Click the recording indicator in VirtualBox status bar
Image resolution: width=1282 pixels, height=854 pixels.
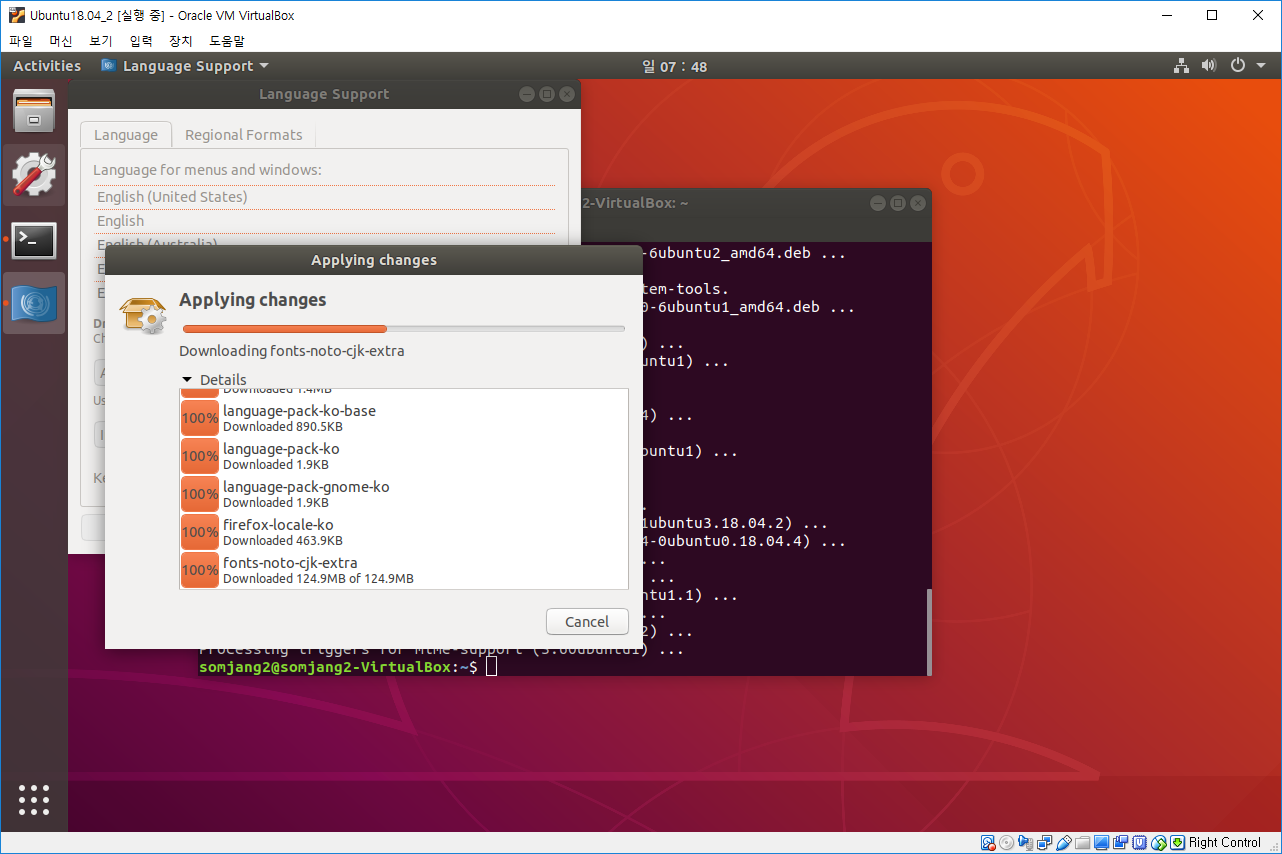click(x=1121, y=843)
